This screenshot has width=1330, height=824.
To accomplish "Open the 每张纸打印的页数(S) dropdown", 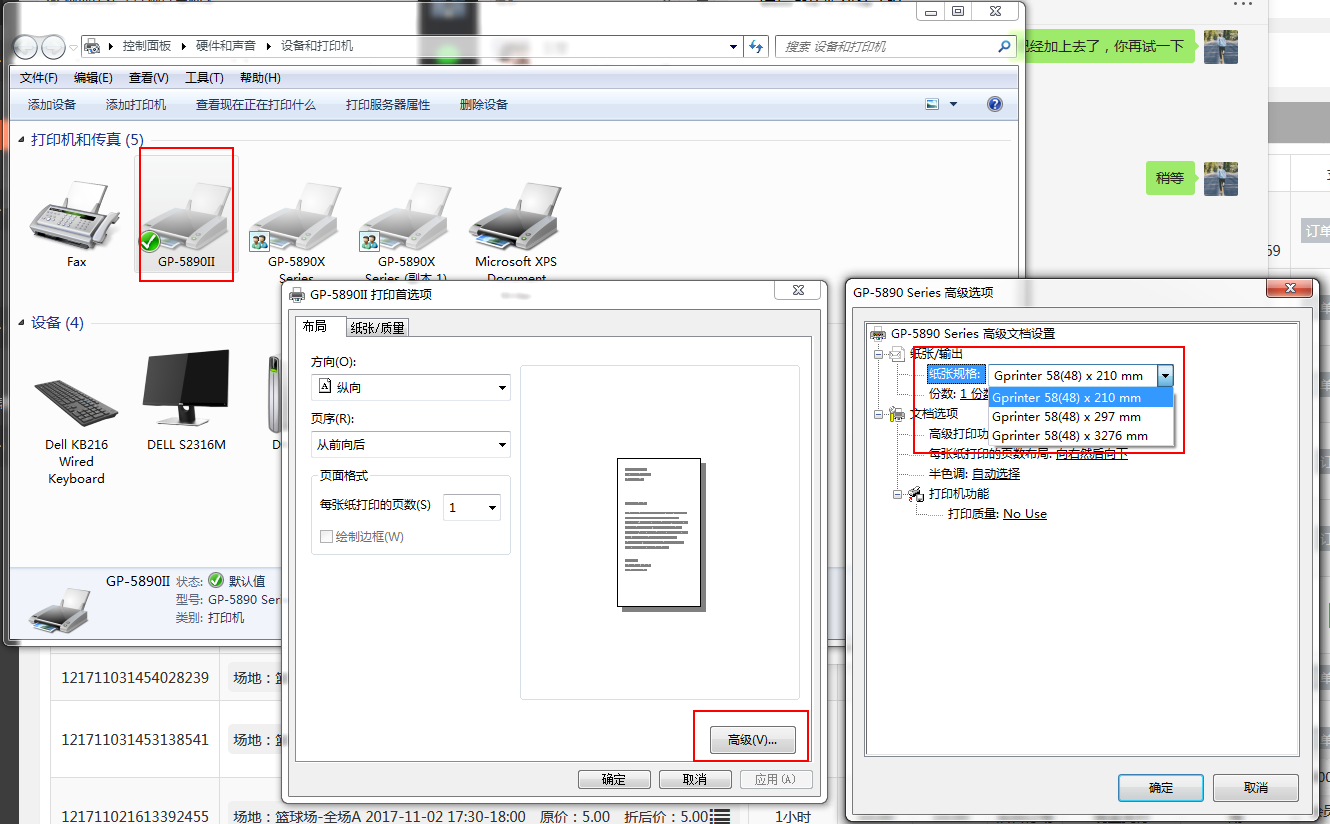I will (472, 507).
